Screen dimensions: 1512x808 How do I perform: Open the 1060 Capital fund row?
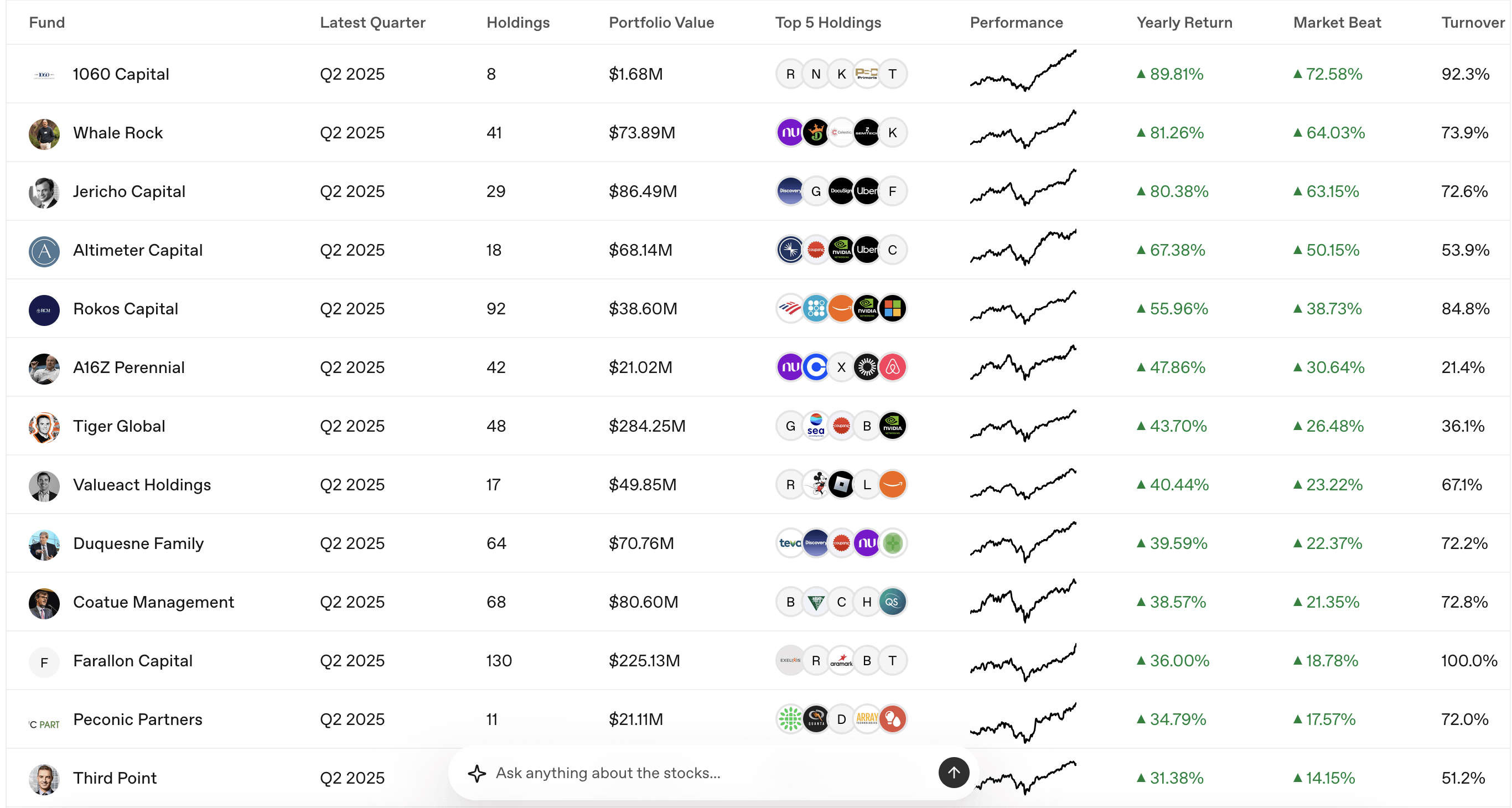point(757,74)
